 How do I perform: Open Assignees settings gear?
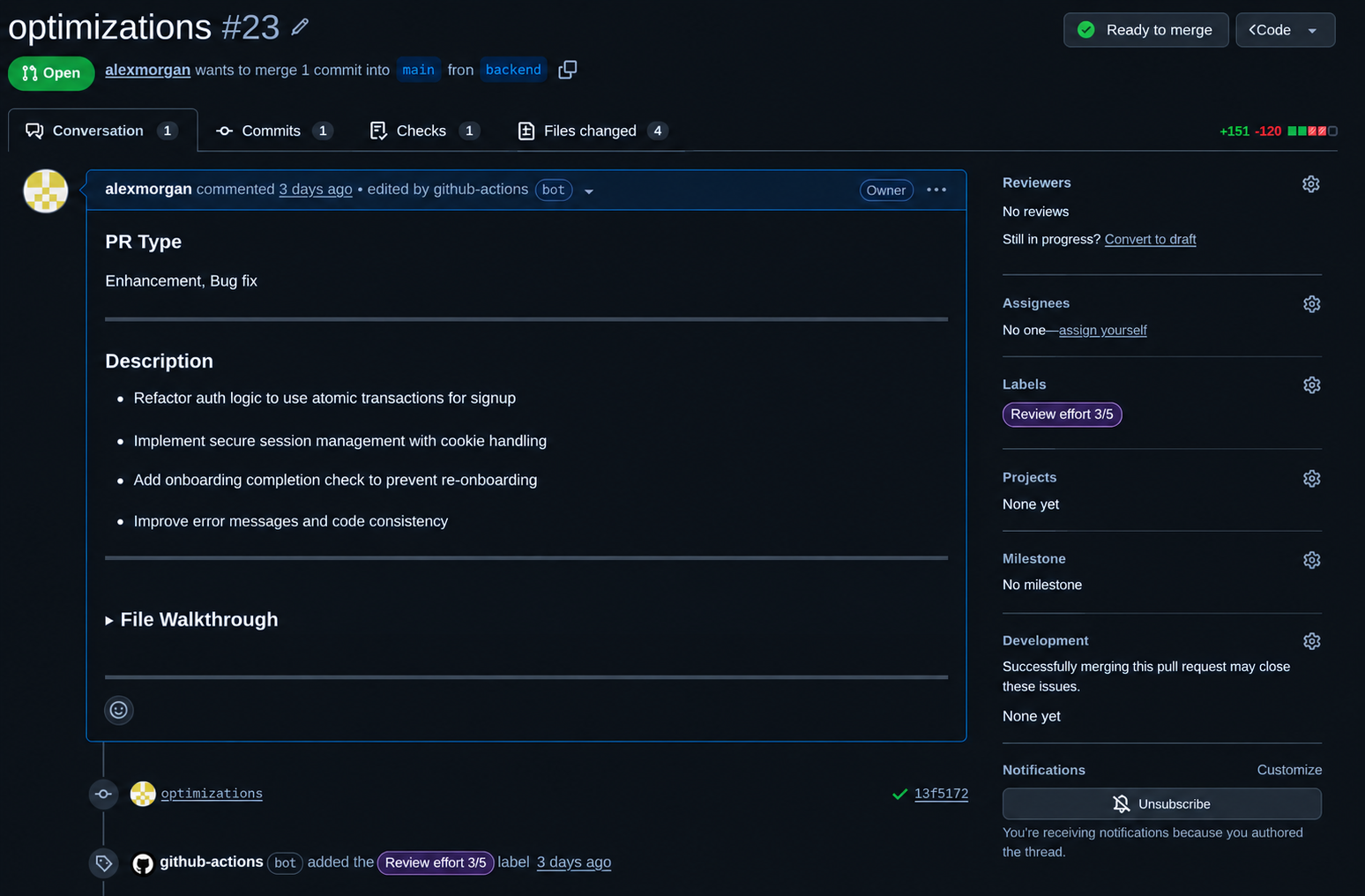coord(1311,304)
